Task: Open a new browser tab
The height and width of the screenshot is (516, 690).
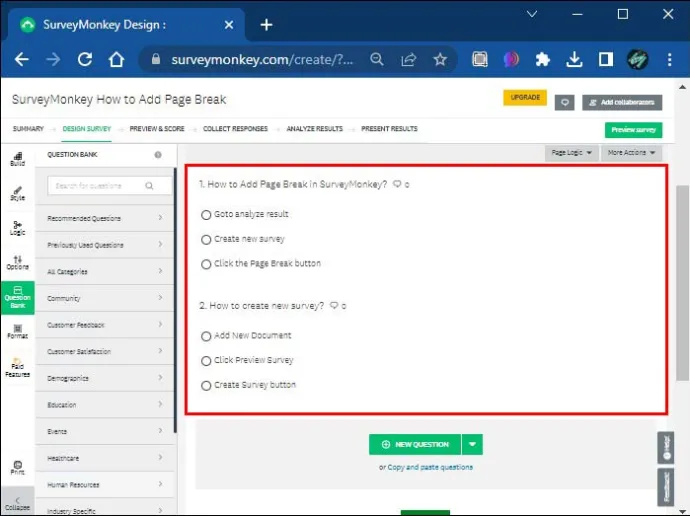Action: click(x=266, y=25)
